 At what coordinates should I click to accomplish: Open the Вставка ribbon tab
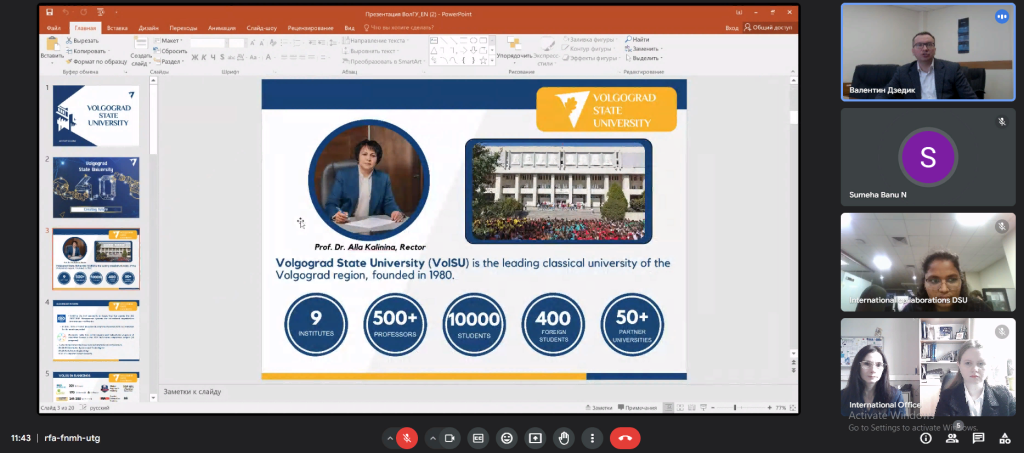pyautogui.click(x=117, y=27)
